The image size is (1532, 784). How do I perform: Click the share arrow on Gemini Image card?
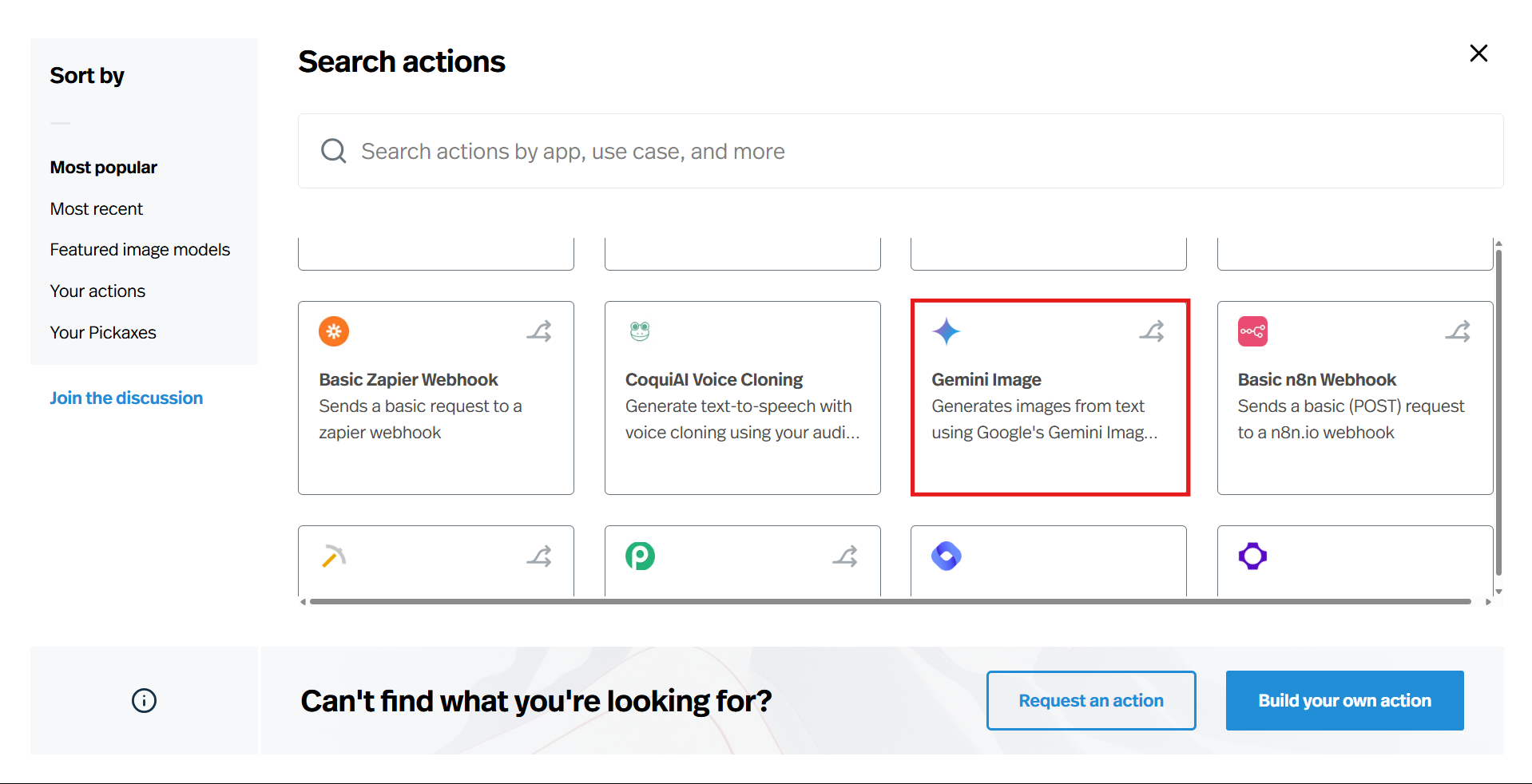click(x=1152, y=331)
